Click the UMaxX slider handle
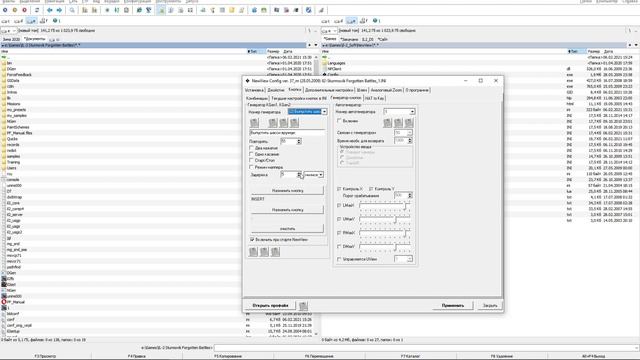This screenshot has width=640, height=360. point(405,205)
